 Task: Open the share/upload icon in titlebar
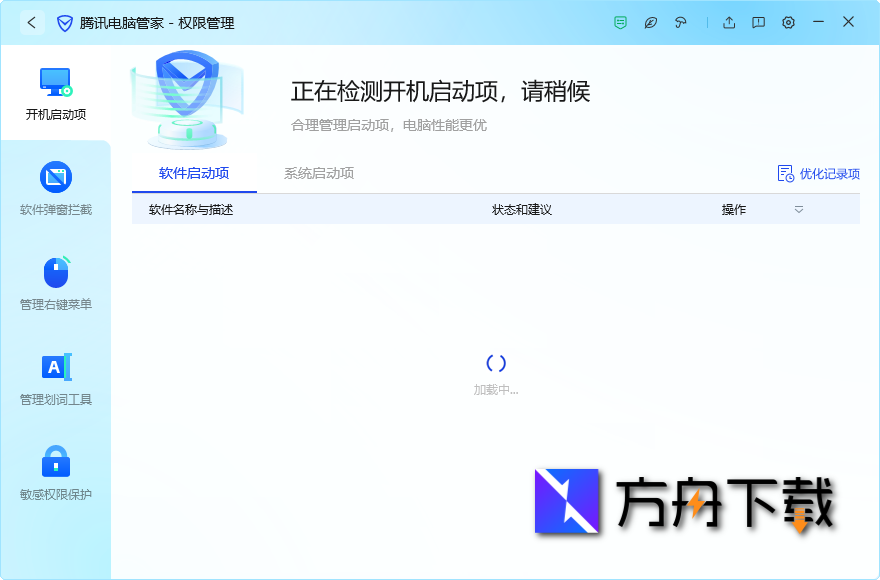tap(728, 22)
